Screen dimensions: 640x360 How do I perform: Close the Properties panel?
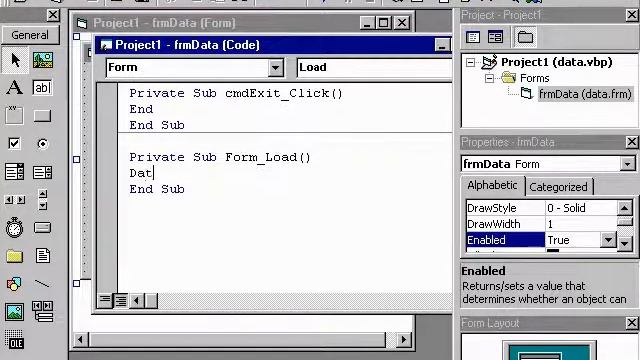(632, 142)
